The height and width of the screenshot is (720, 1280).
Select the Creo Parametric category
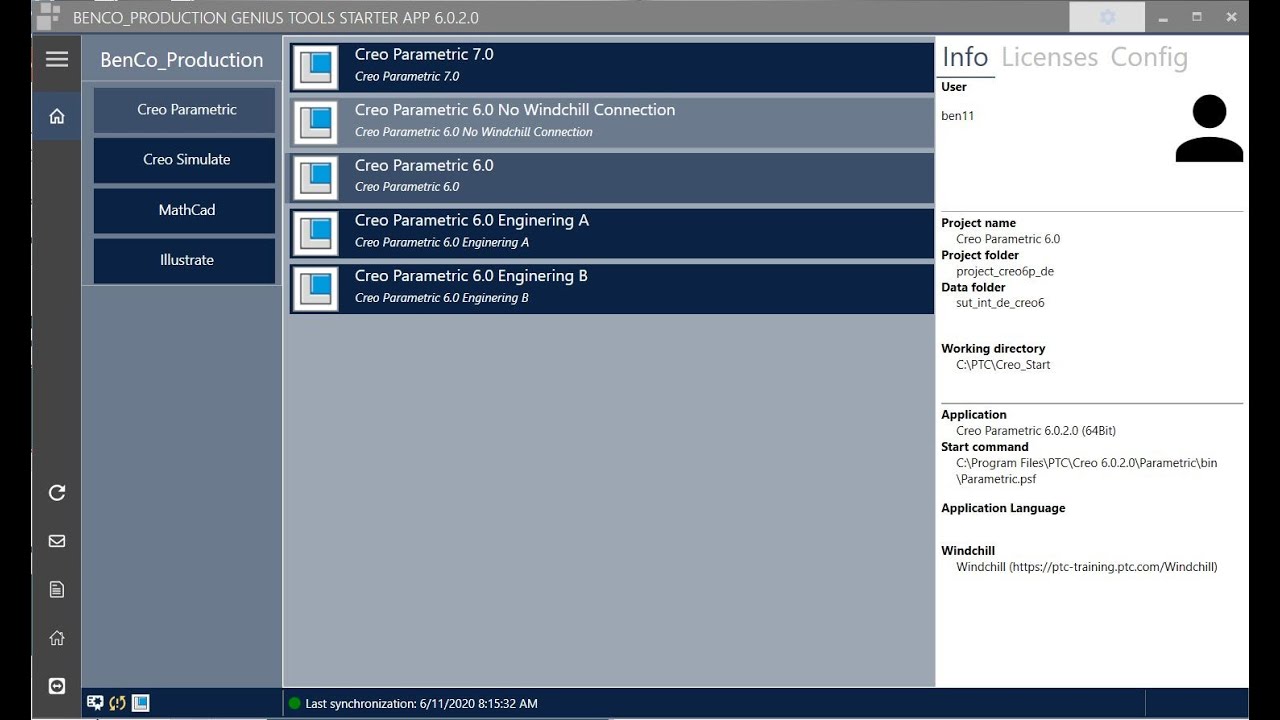point(185,110)
